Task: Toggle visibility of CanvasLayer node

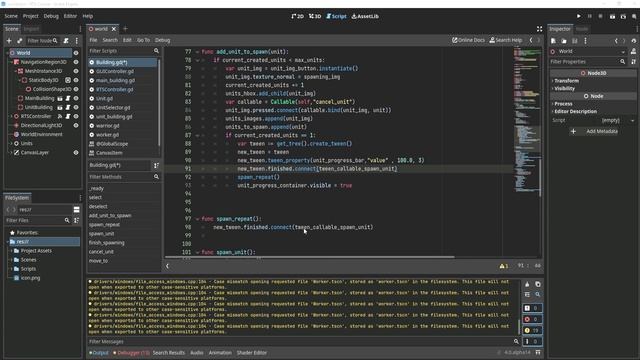Action: point(76,153)
